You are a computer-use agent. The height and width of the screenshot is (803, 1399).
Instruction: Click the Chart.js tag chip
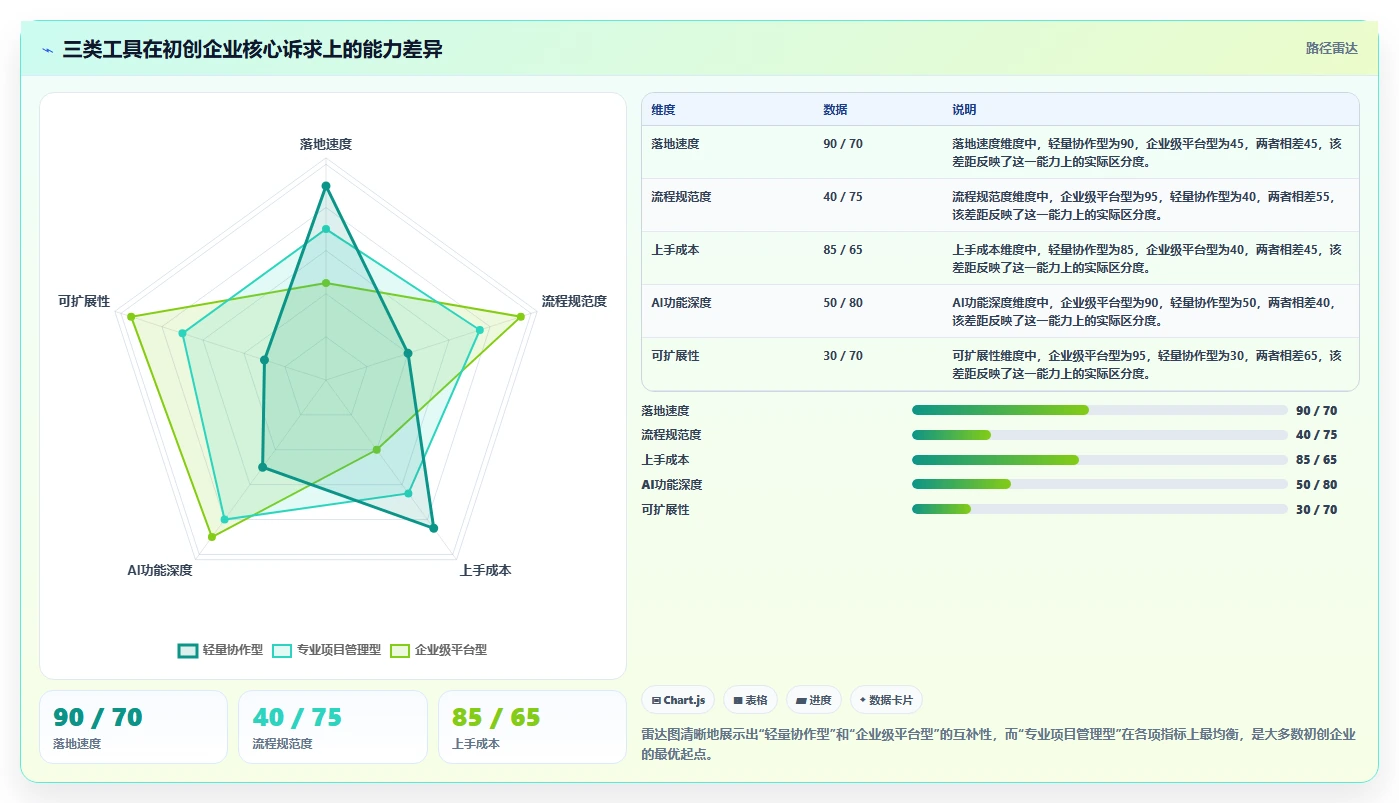tap(678, 700)
